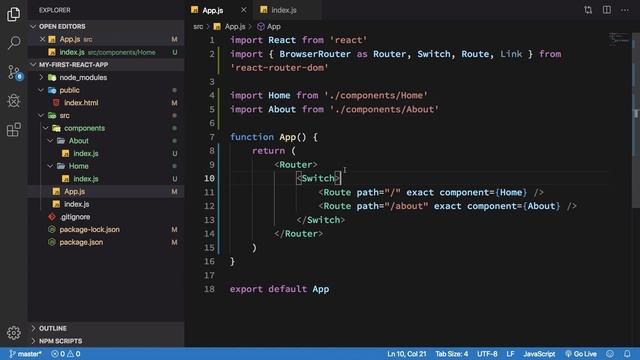Close App.js in Open Editors list
640x360 pixels.
tap(42, 39)
